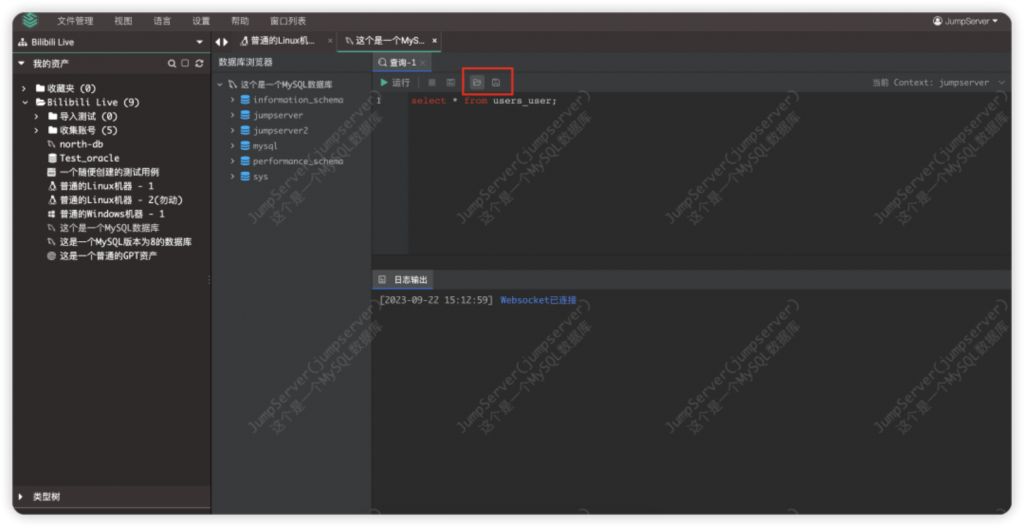This screenshot has height=527, width=1024.
Task: Switch to the 日志输出 tab
Action: tap(404, 279)
